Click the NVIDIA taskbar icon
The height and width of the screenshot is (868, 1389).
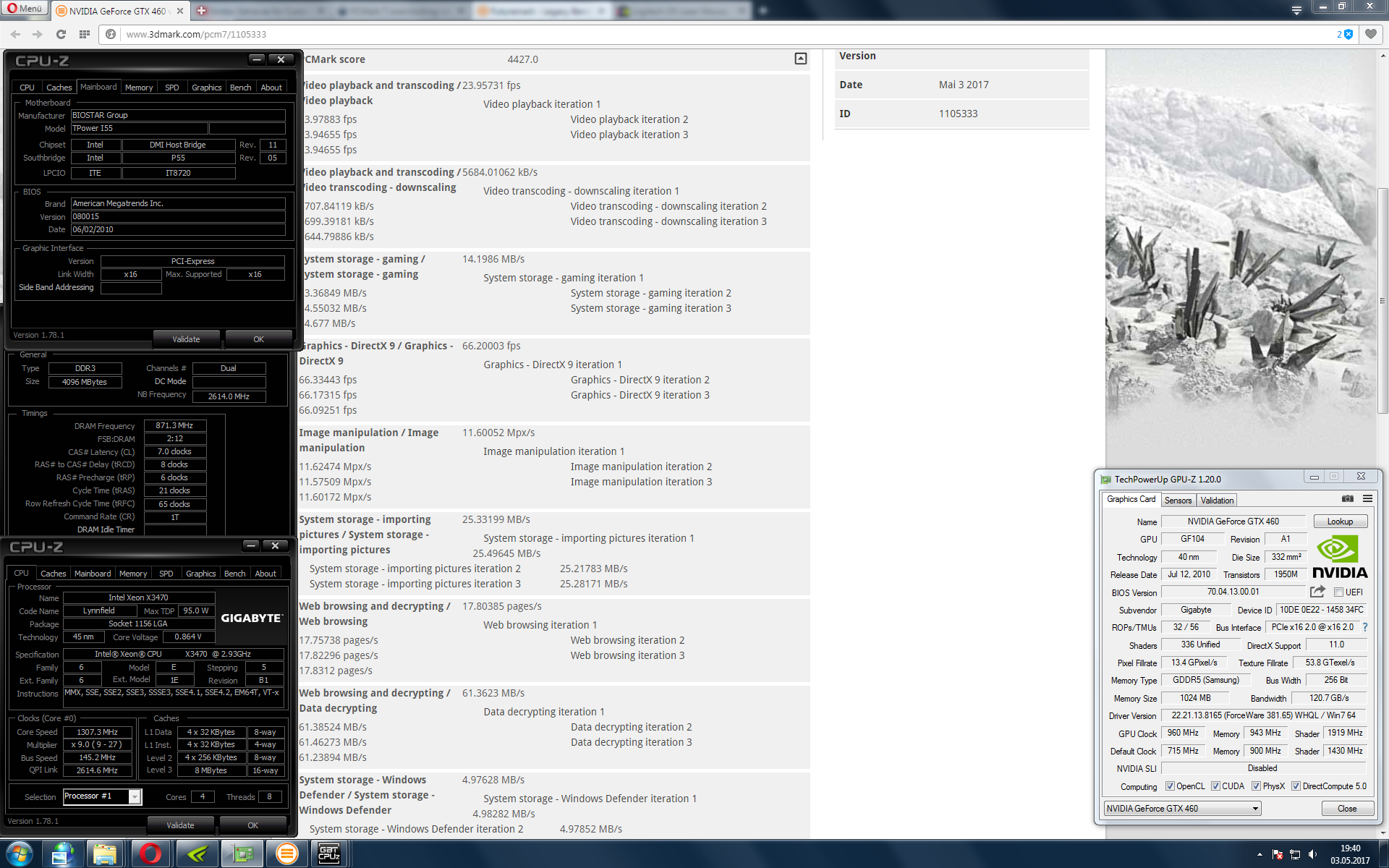pyautogui.click(x=197, y=854)
